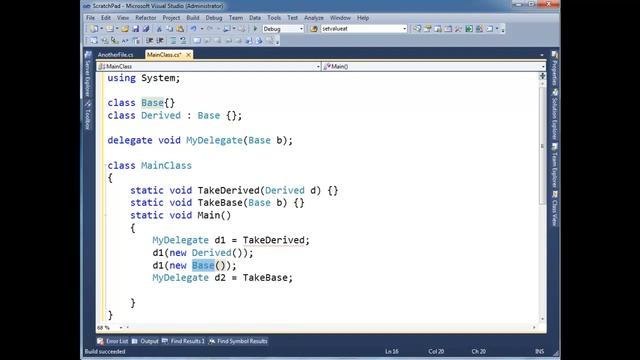The image size is (640, 360).
Task: Click 'MyDelegate' in the delegate declaration
Action: 214,140
